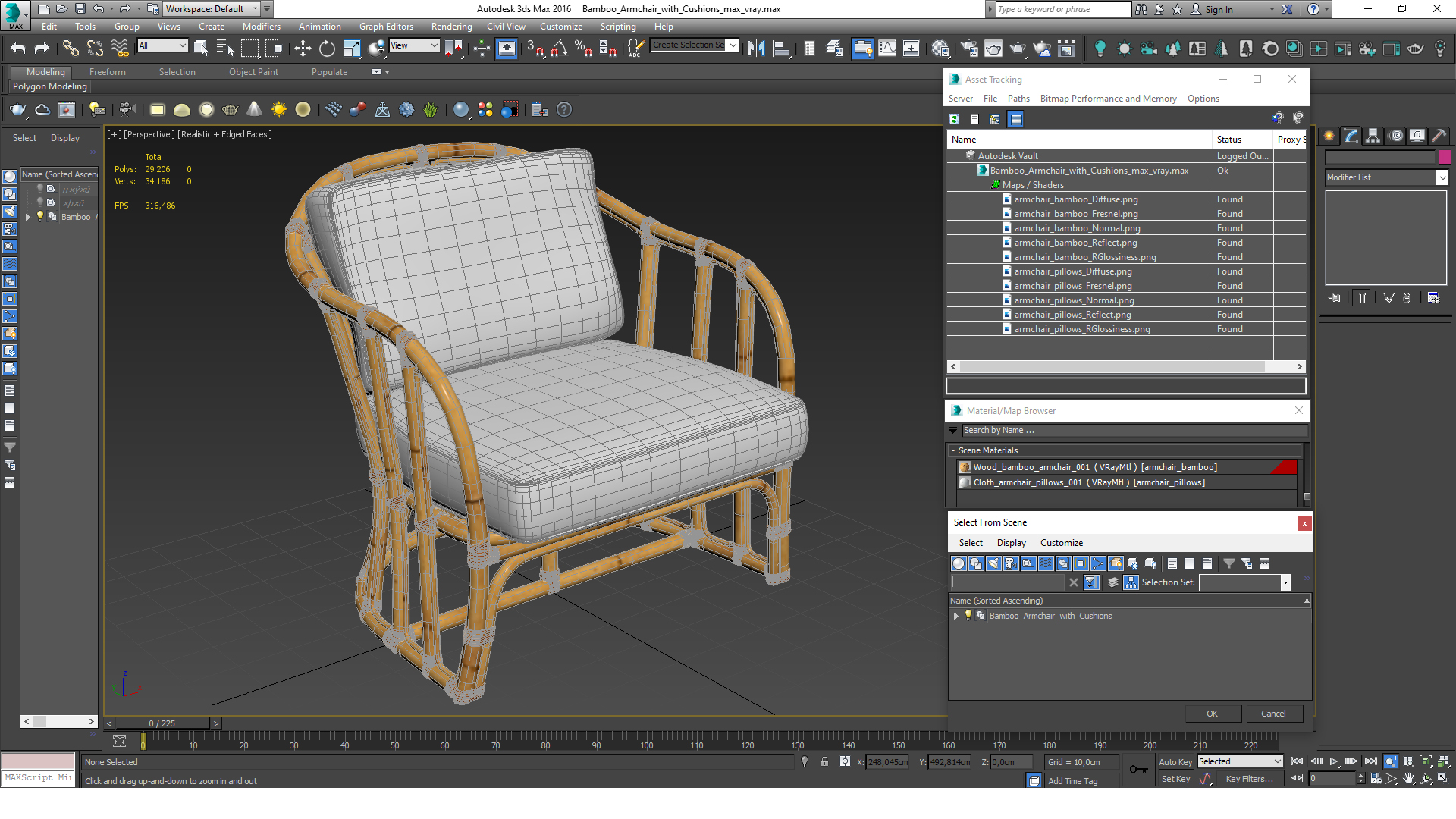Expand the Bamboo_Armchair_with_Cushions tree node
Image resolution: width=1456 pixels, height=819 pixels.
tap(956, 616)
